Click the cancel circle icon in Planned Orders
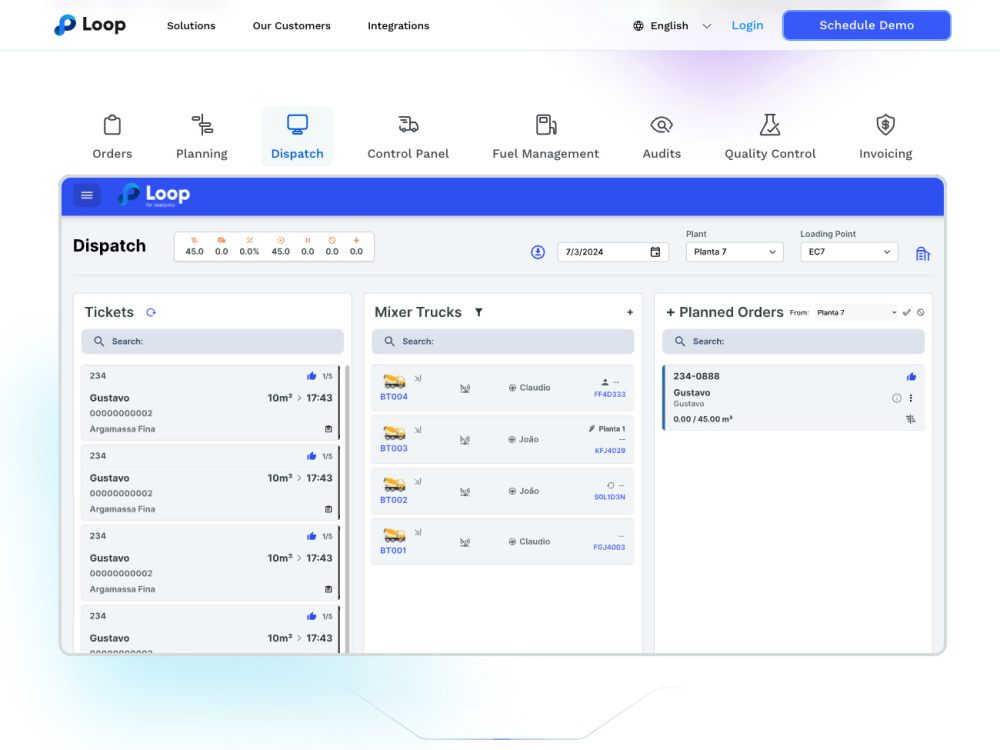1000x750 pixels. pyautogui.click(x=920, y=312)
